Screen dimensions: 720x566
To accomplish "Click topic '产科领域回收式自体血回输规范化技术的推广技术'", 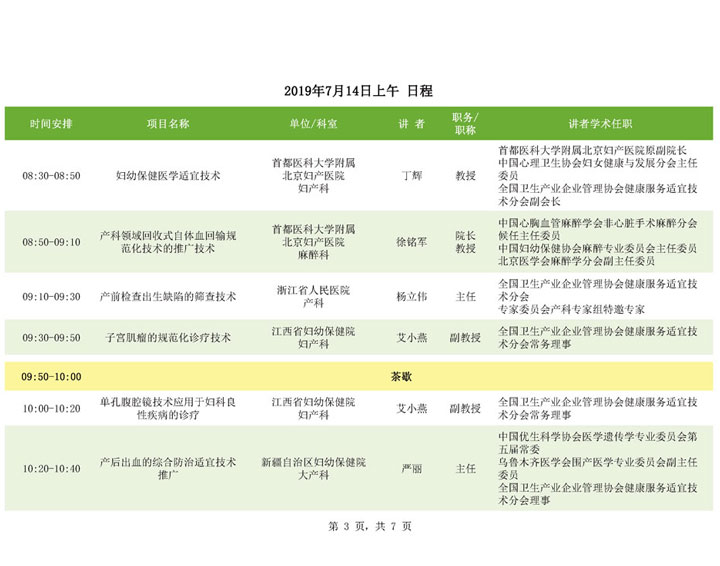I will coord(168,242).
